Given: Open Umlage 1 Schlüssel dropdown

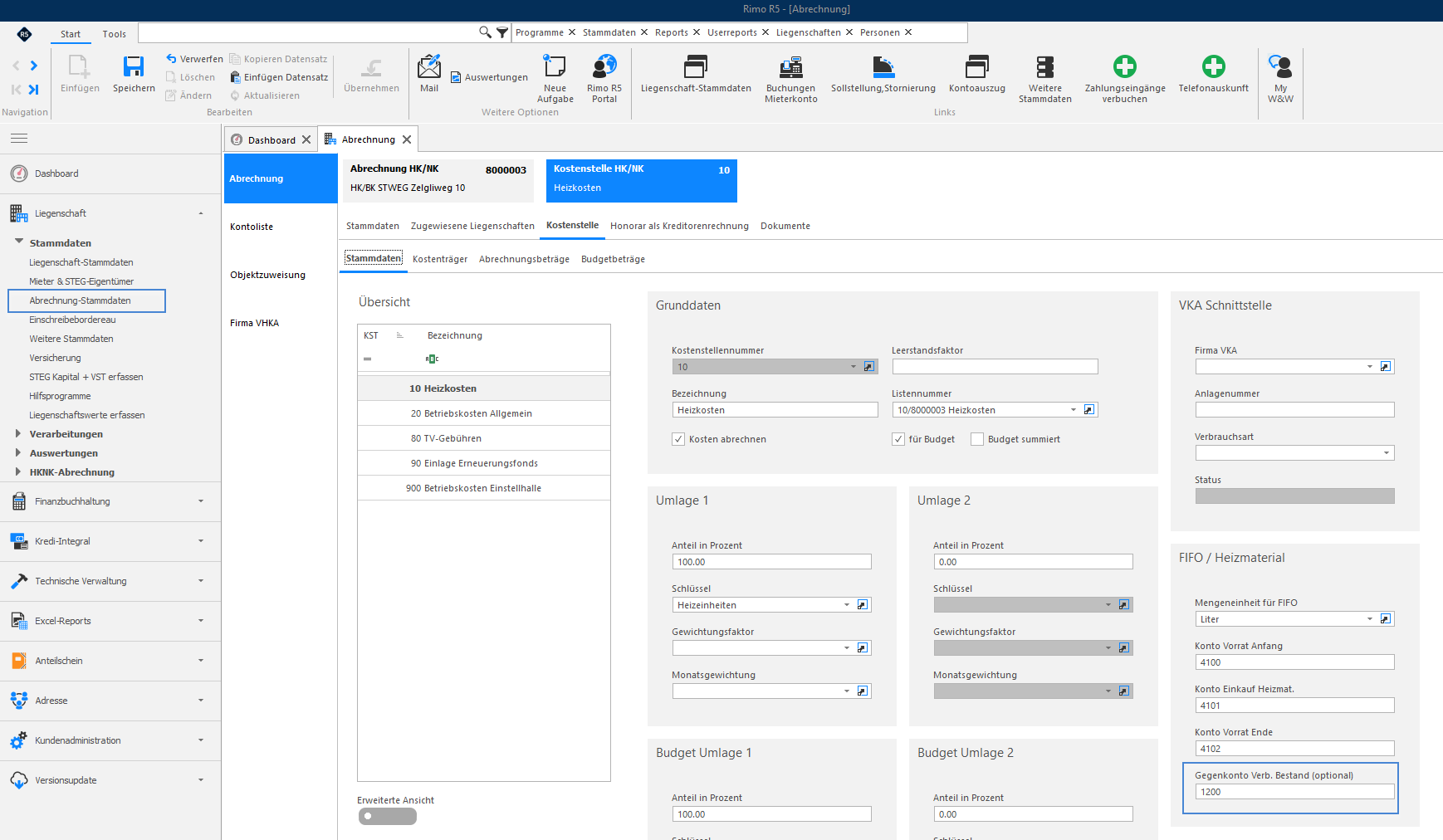Looking at the screenshot, I should pyautogui.click(x=847, y=604).
